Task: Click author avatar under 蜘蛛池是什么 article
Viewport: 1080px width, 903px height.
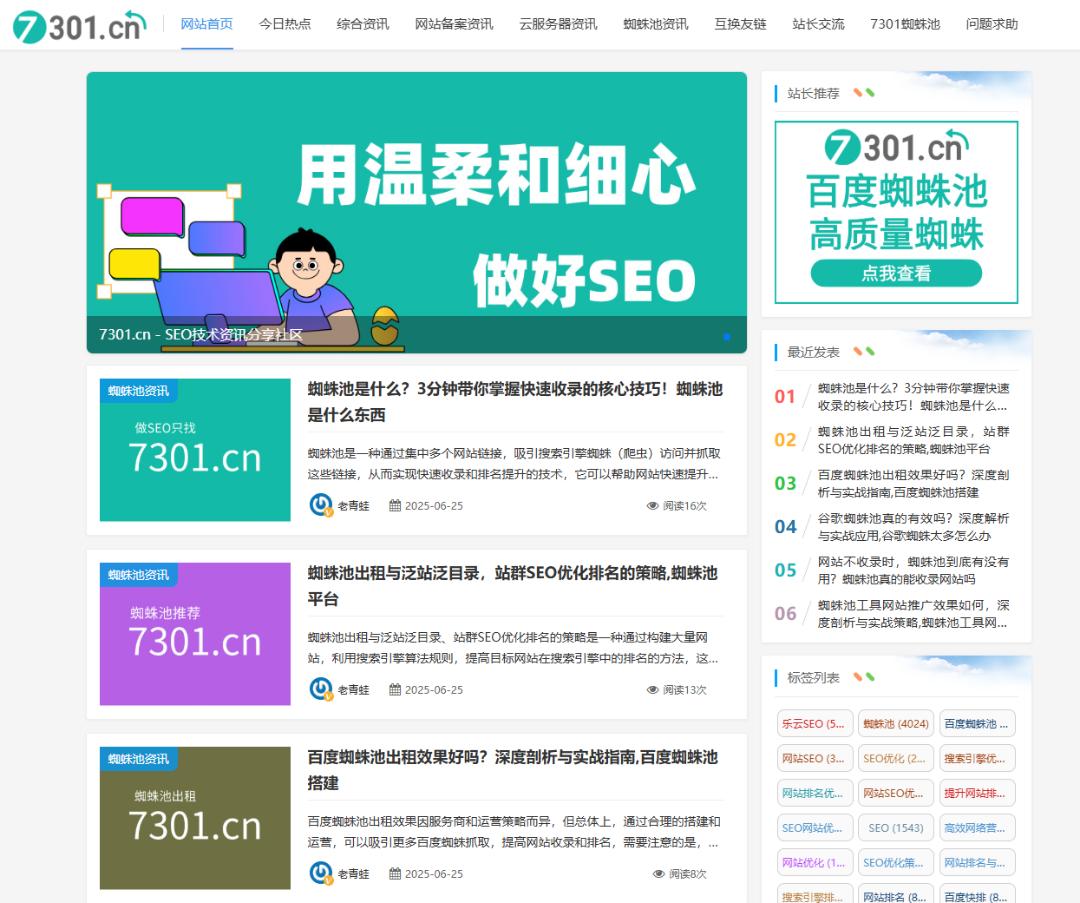Action: click(321, 505)
